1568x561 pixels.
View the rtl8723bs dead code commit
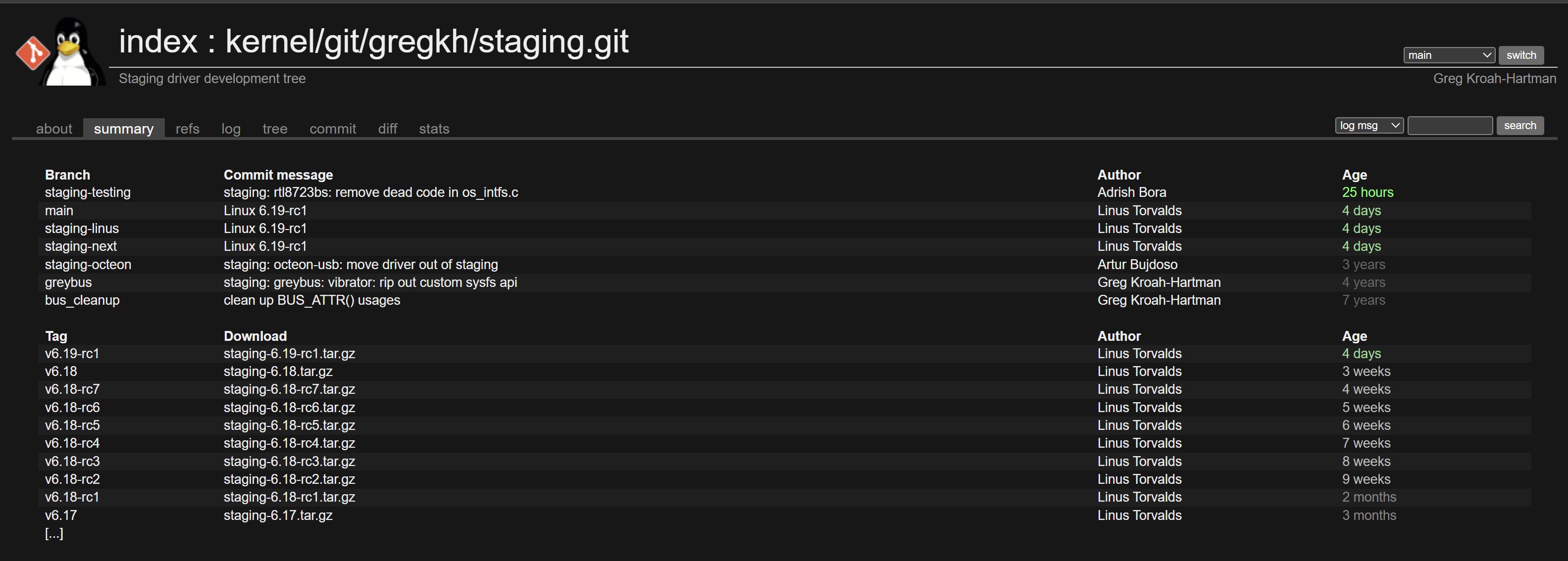pyautogui.click(x=371, y=193)
